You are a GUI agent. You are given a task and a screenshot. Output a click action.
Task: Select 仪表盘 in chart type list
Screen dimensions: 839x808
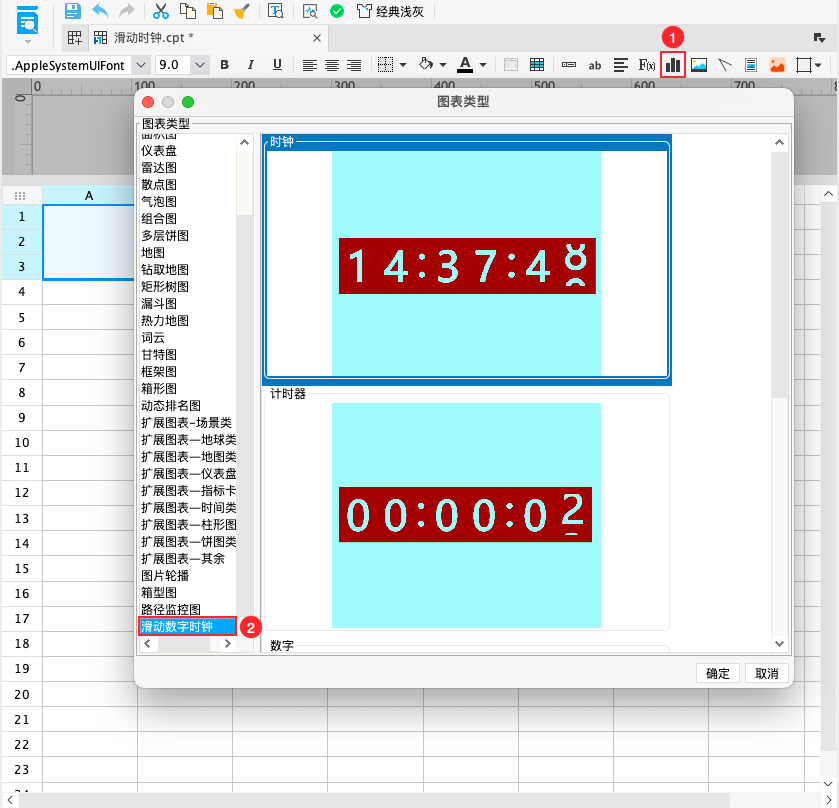pyautogui.click(x=159, y=151)
